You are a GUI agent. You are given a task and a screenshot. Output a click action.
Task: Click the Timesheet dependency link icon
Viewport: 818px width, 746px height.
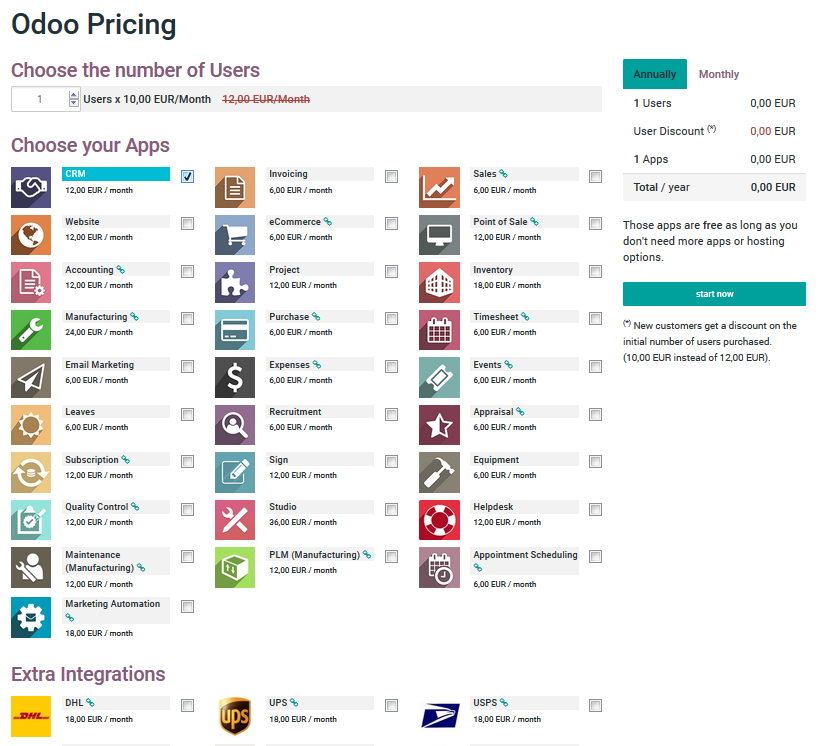tap(525, 316)
